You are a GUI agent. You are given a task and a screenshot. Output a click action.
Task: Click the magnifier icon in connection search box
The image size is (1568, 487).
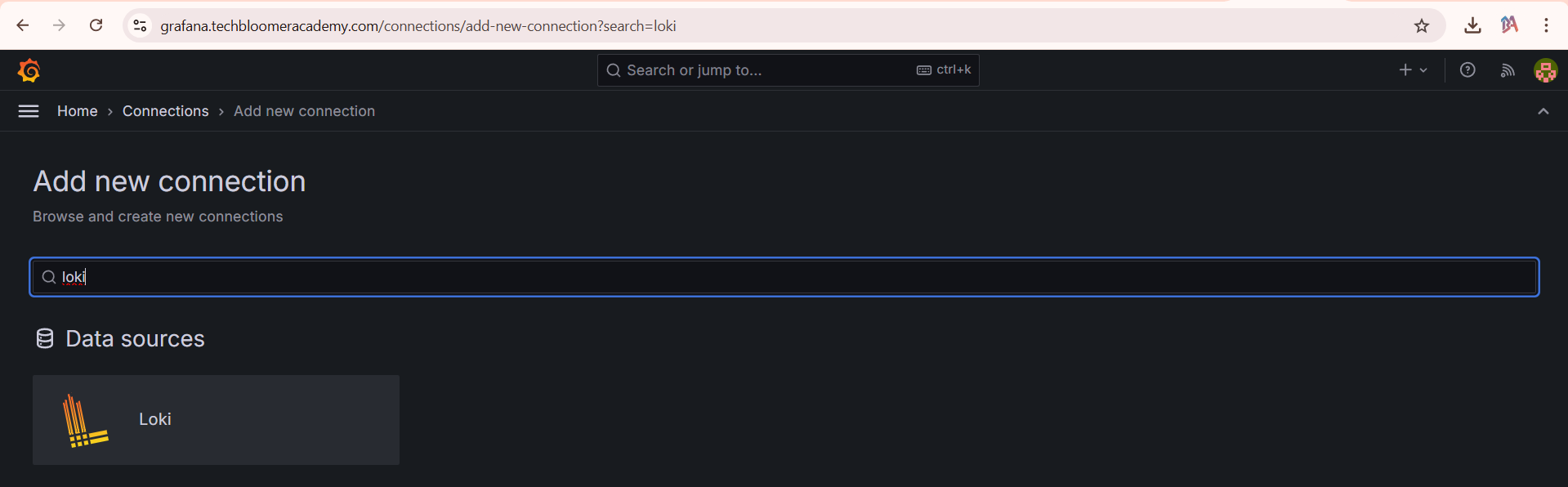49,277
